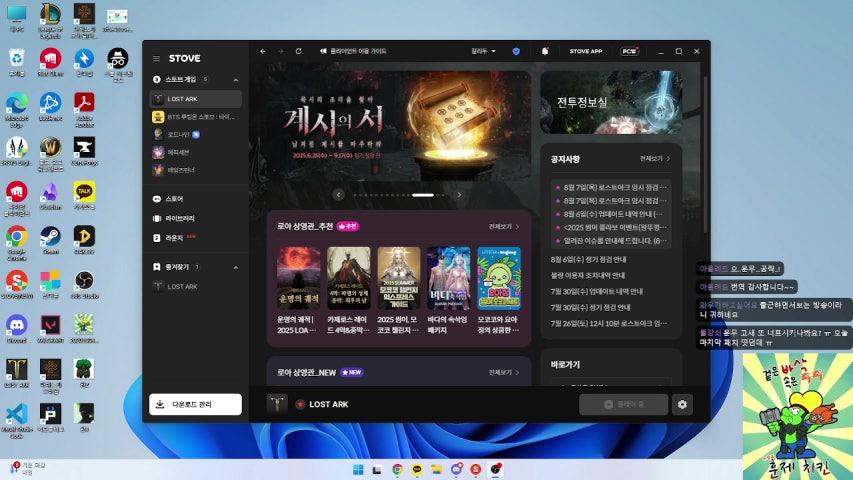
Task: Open Chrome from the taskbar
Action: click(398, 470)
